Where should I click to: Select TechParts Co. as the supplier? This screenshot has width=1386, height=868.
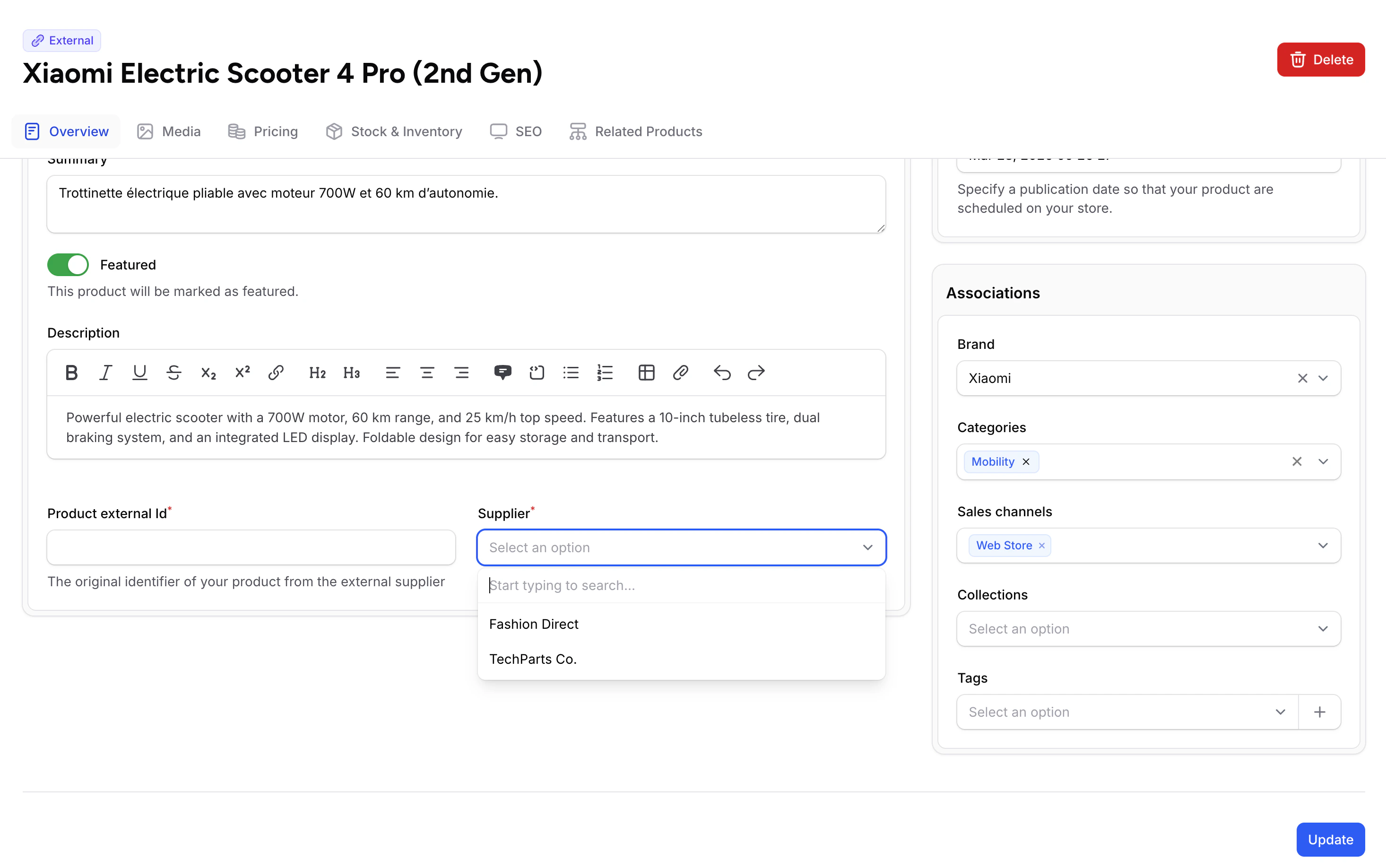pyautogui.click(x=533, y=659)
